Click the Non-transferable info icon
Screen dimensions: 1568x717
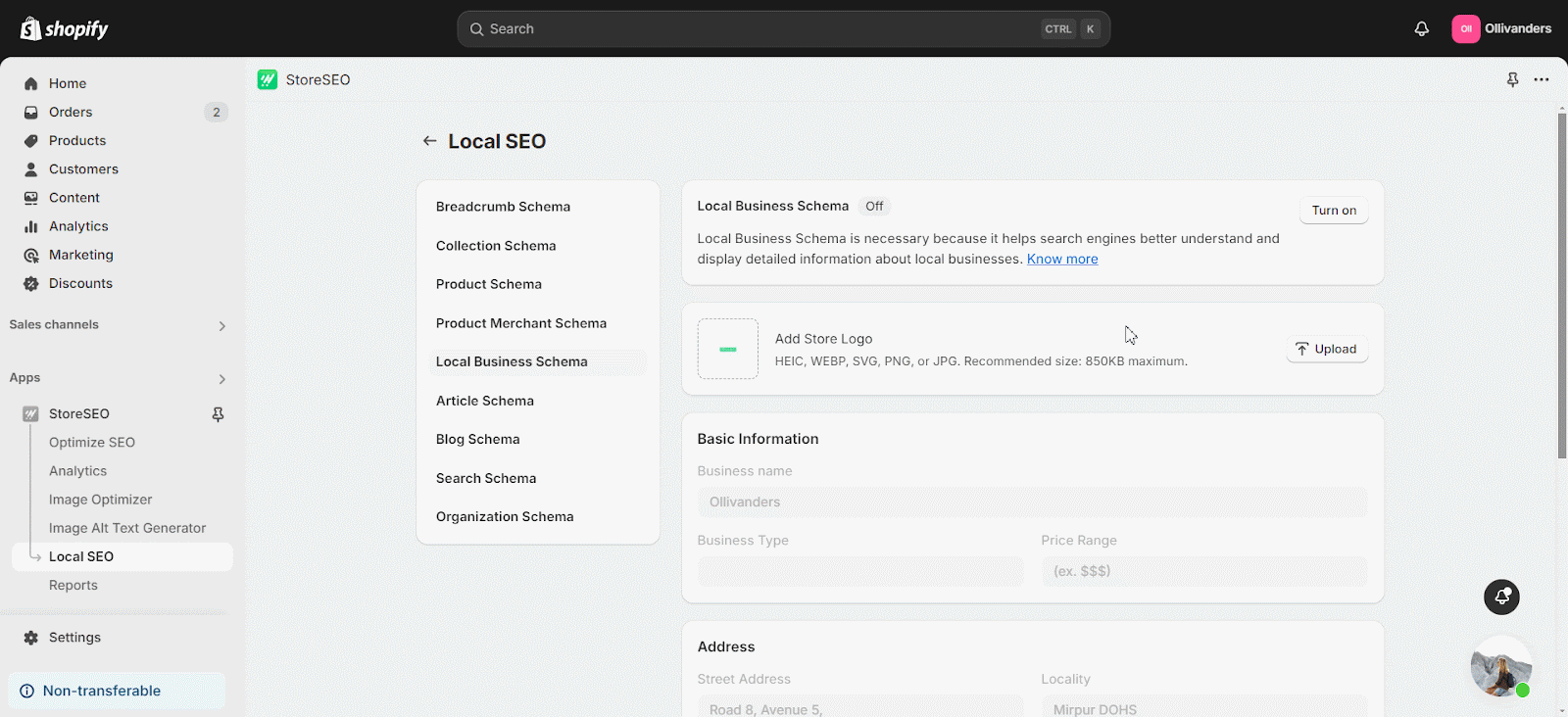click(x=26, y=691)
